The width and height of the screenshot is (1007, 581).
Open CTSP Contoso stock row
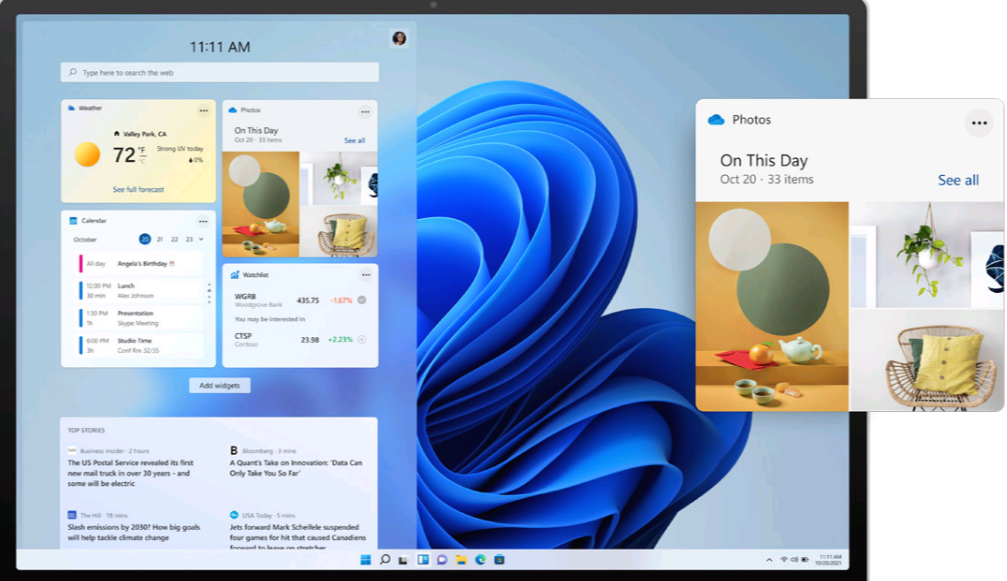[300, 340]
